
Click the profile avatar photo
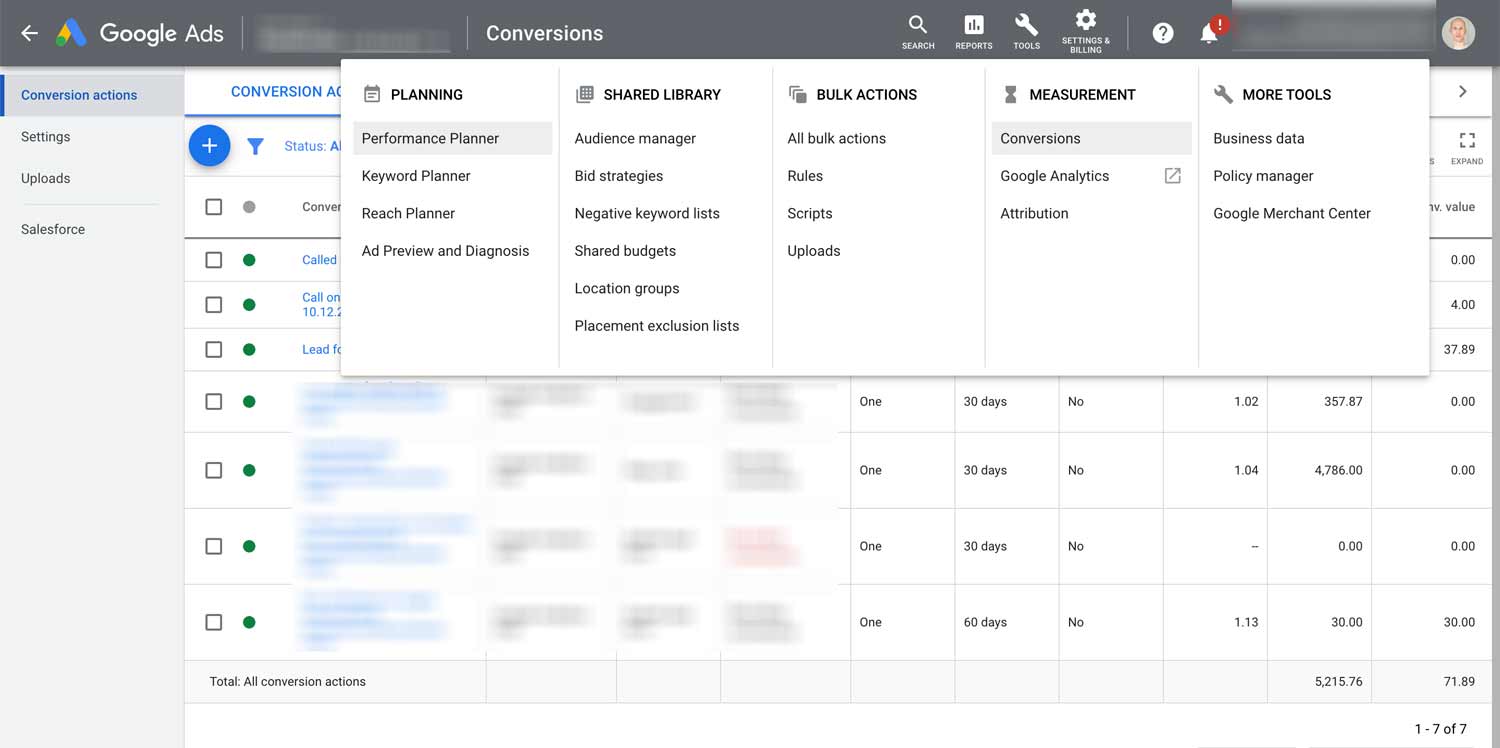click(1458, 32)
